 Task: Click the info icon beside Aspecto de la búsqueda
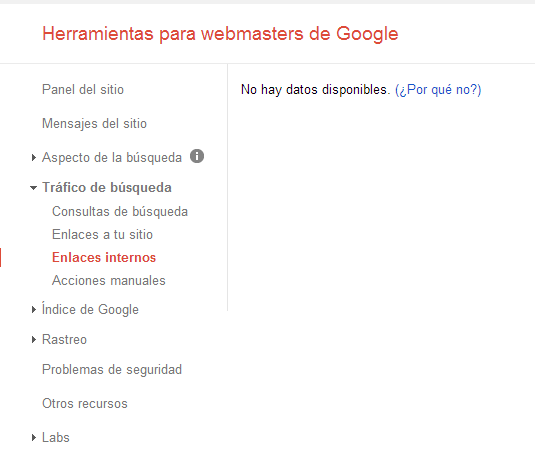pyautogui.click(x=197, y=156)
